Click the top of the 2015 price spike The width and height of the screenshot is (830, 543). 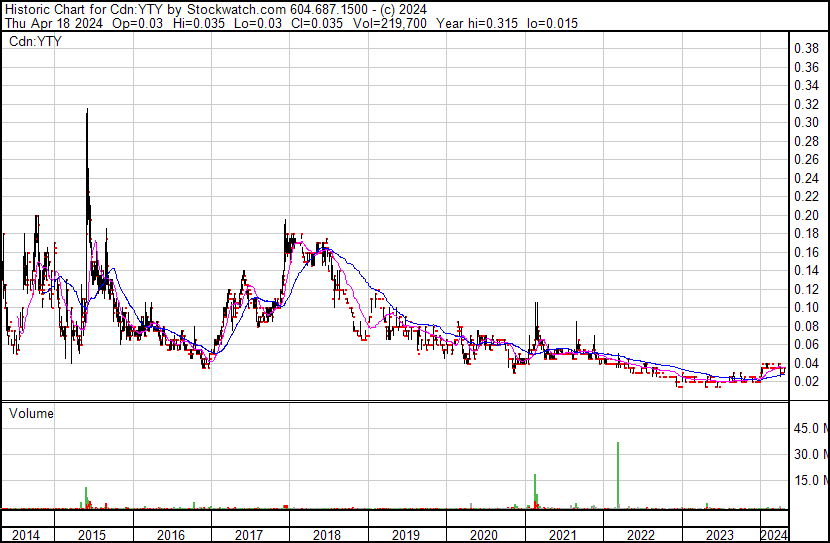[87, 112]
